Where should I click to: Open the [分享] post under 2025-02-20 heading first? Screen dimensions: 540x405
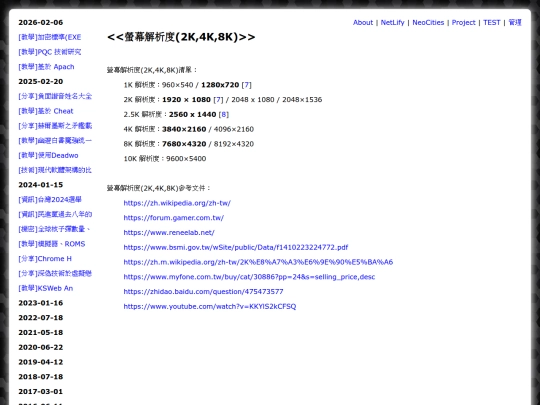point(55,96)
